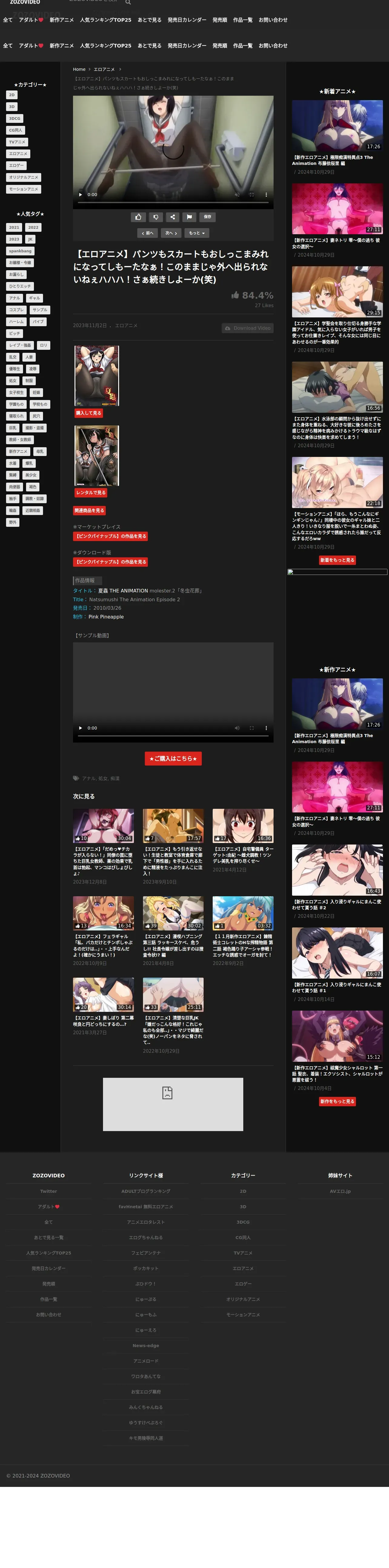Click the share icon button

[173, 217]
